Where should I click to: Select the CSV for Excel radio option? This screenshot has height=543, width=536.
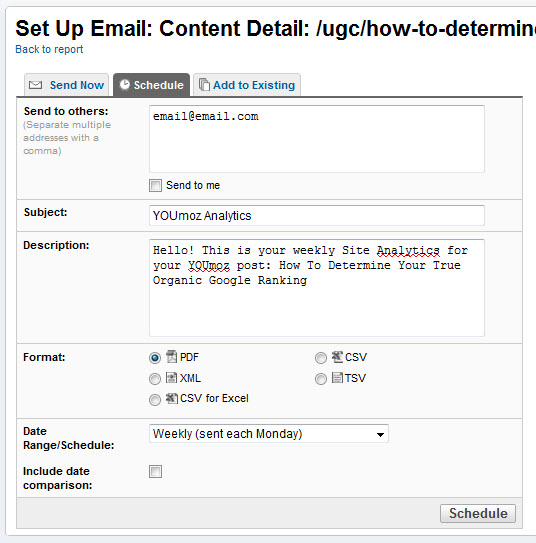coord(155,400)
